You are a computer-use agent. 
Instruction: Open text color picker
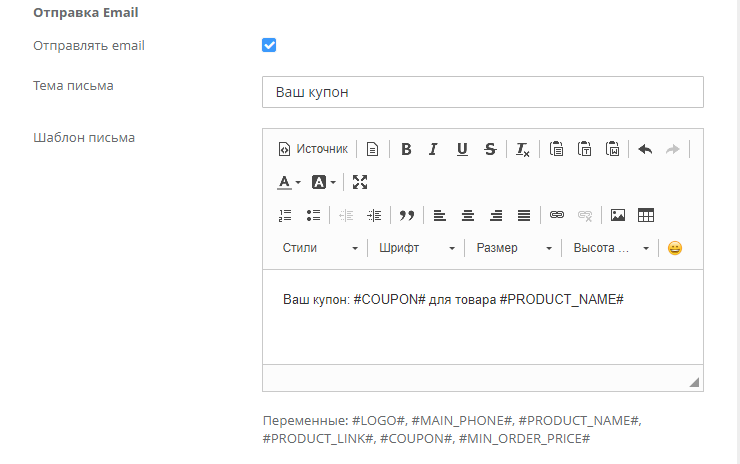288,182
